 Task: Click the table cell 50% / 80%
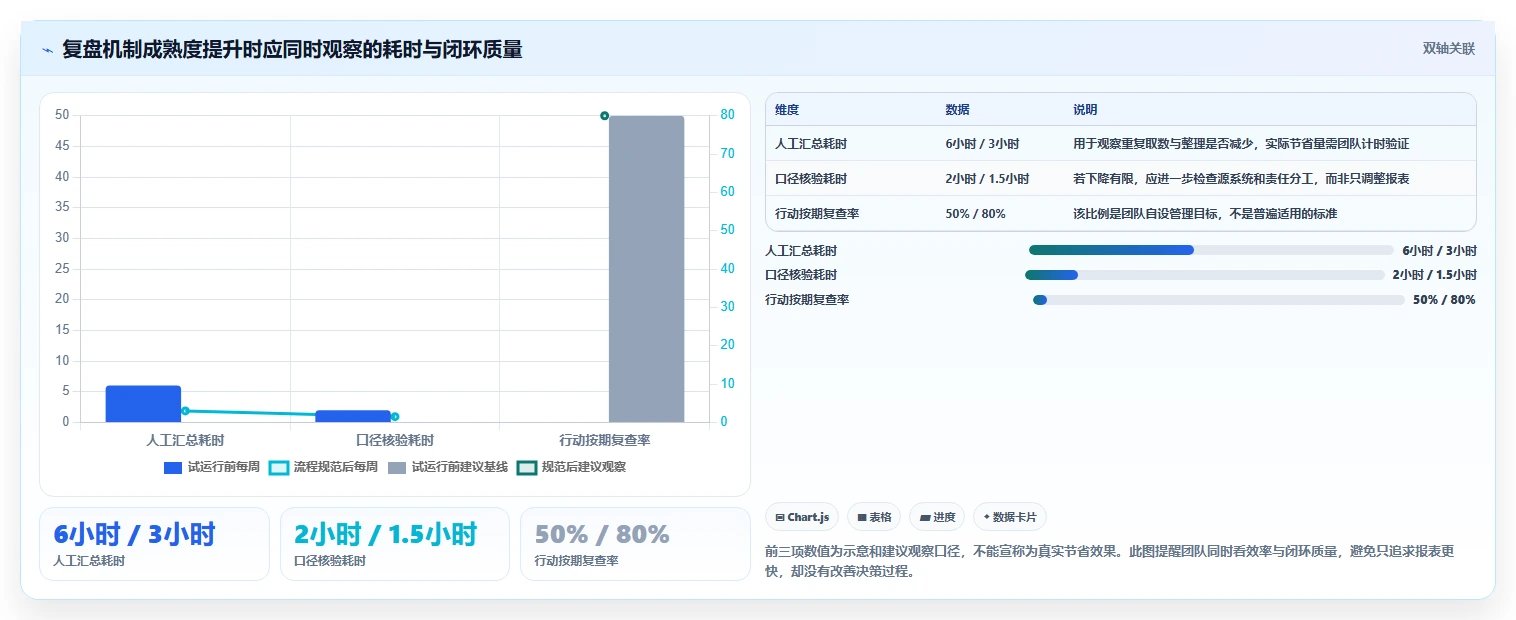975,214
